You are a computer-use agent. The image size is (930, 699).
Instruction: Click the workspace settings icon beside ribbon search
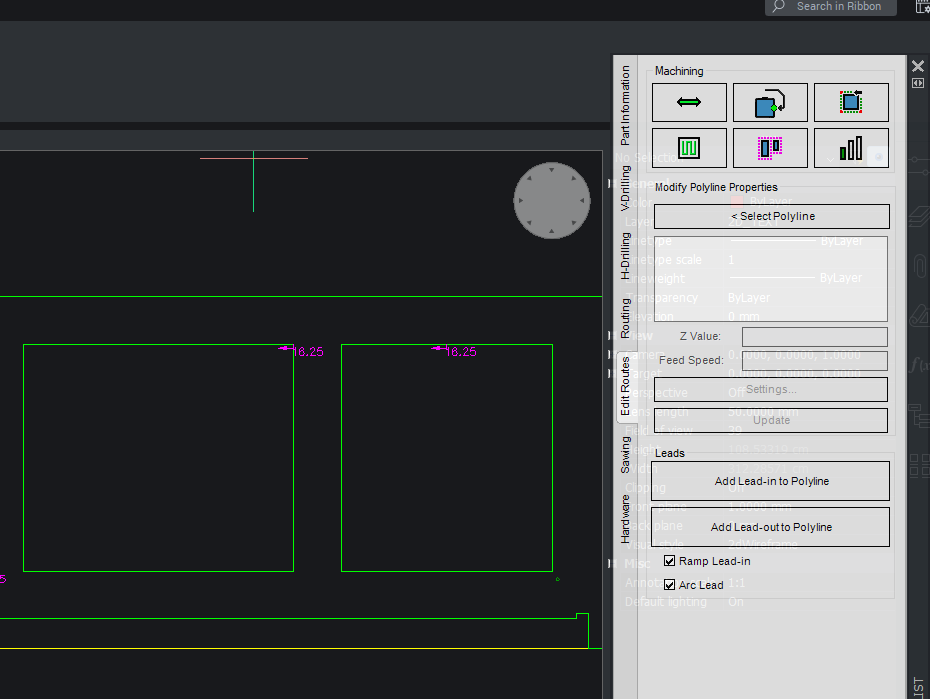tap(921, 7)
